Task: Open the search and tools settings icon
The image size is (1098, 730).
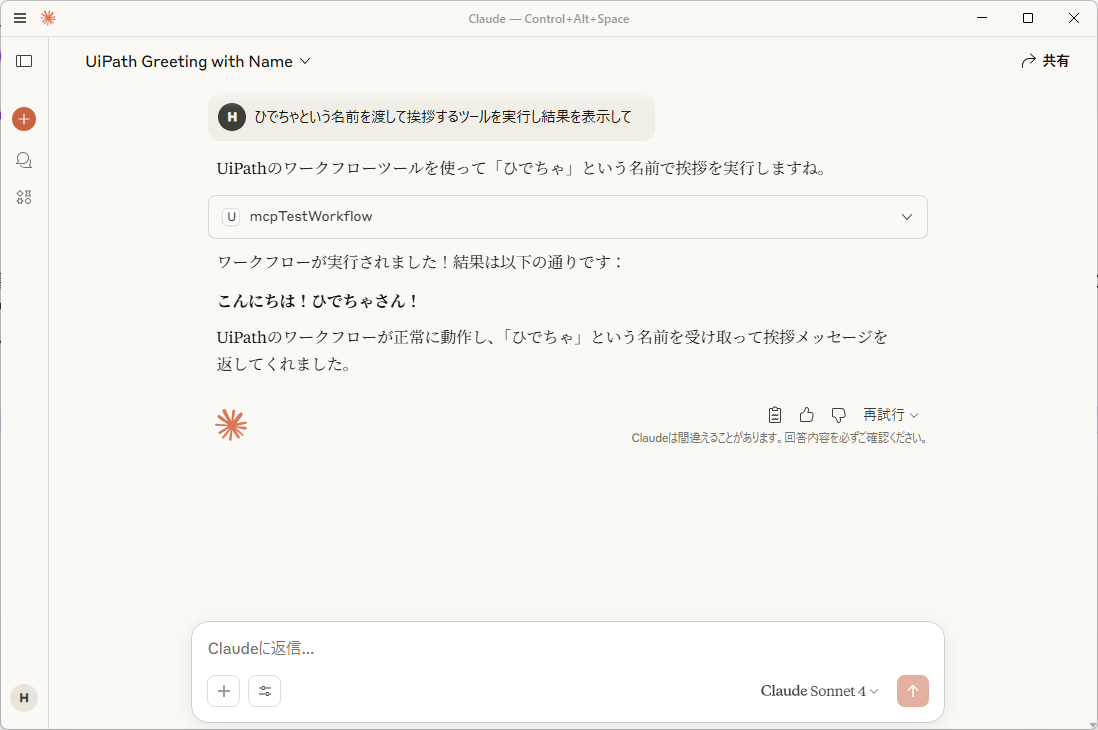Action: (x=265, y=691)
